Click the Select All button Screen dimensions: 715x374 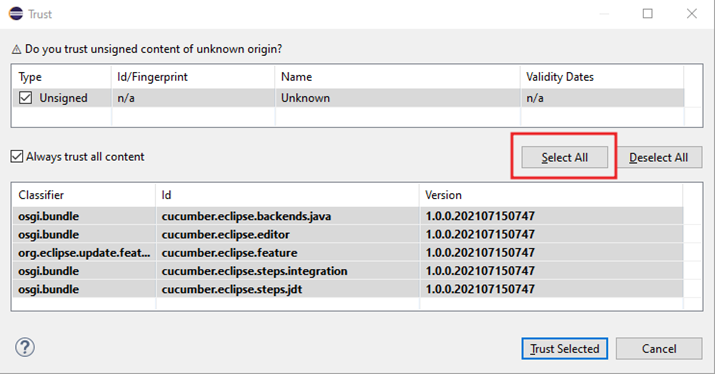click(565, 157)
